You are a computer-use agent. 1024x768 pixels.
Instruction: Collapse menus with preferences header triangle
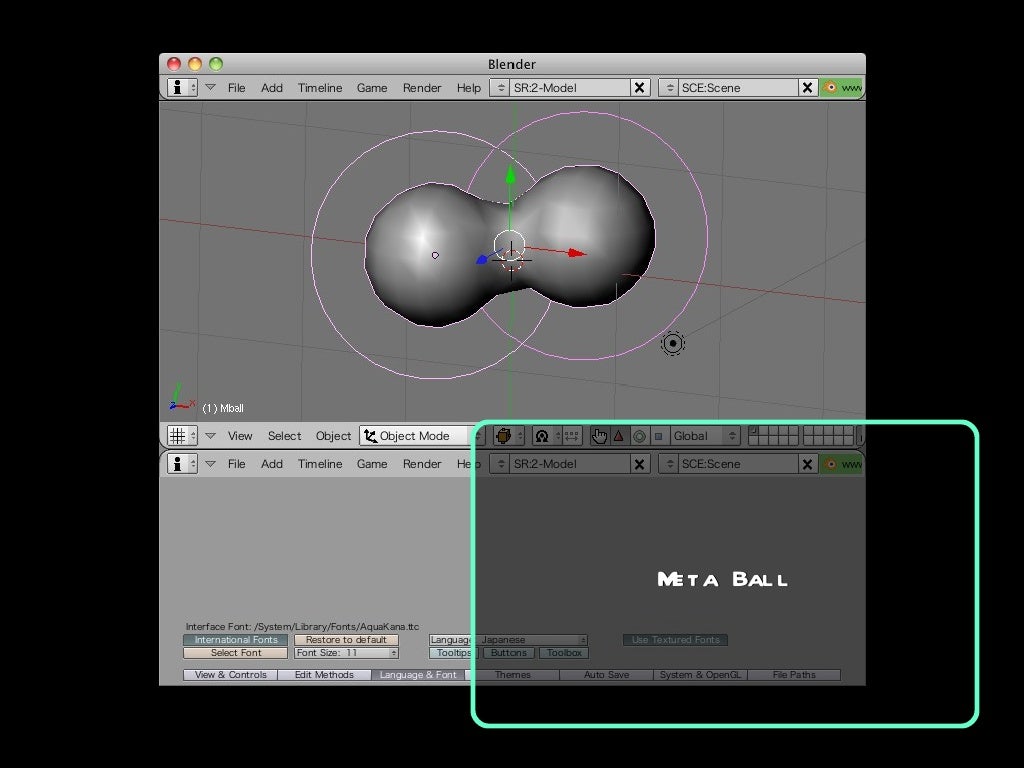point(210,464)
